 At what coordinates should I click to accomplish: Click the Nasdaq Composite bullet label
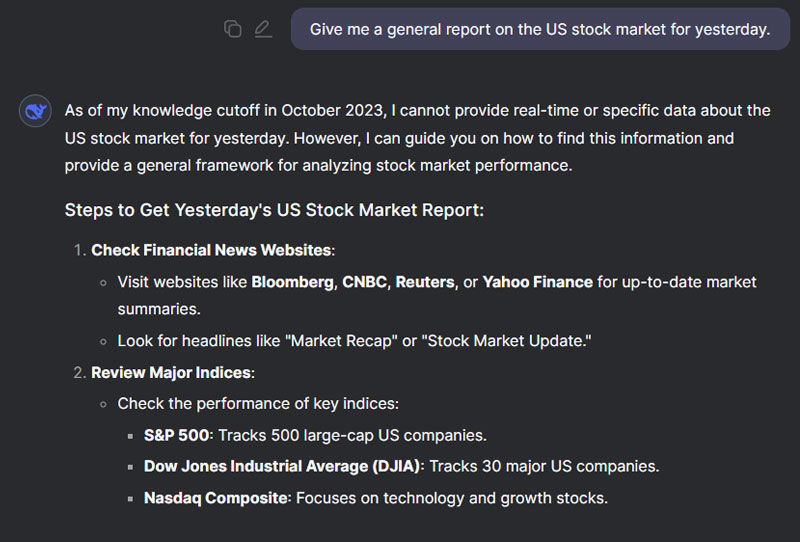tap(215, 497)
